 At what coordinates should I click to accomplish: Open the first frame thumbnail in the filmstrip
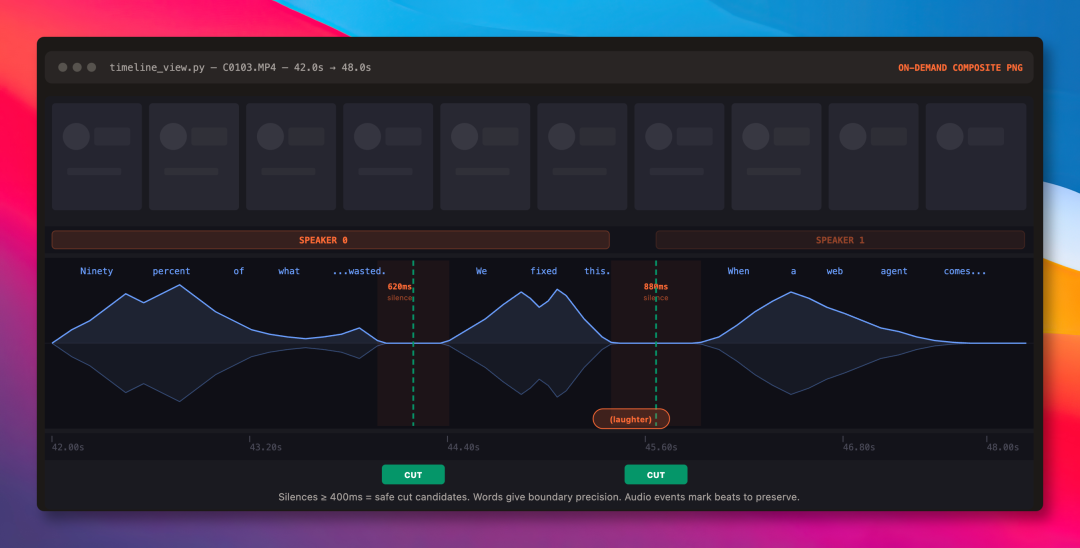(97, 157)
